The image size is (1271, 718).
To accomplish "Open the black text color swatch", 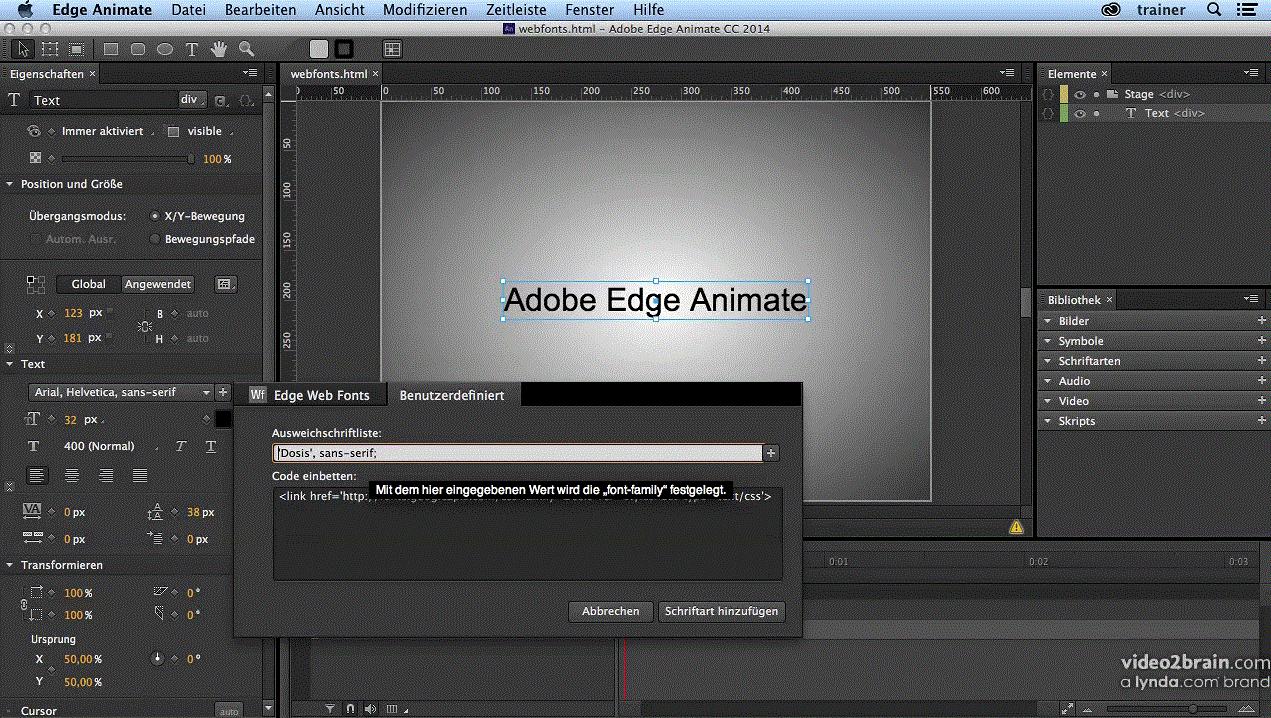I will 223,419.
